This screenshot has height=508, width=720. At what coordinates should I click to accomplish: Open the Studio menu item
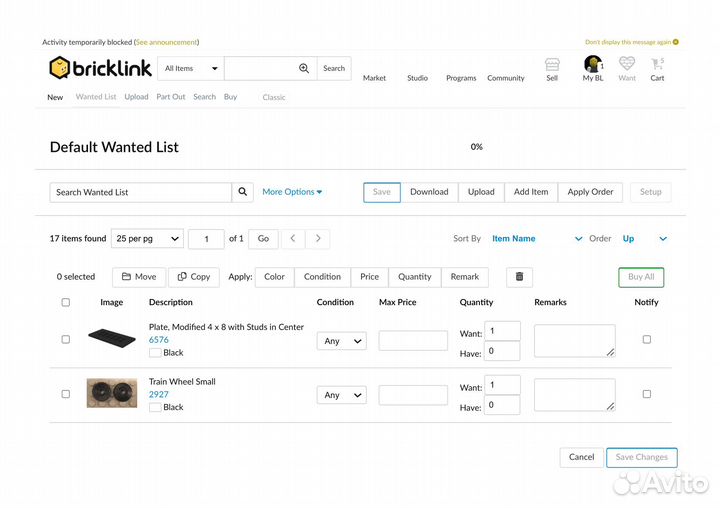pyautogui.click(x=417, y=78)
